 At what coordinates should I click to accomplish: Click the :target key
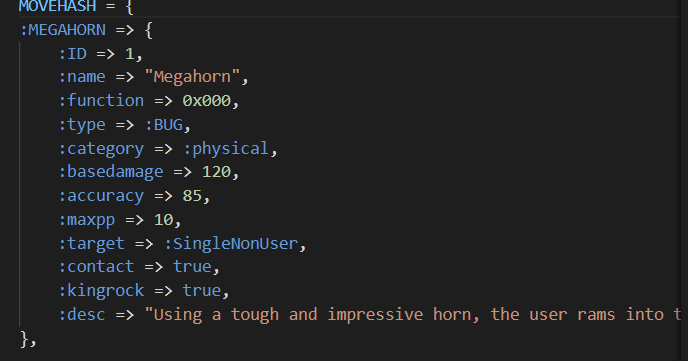tap(91, 243)
